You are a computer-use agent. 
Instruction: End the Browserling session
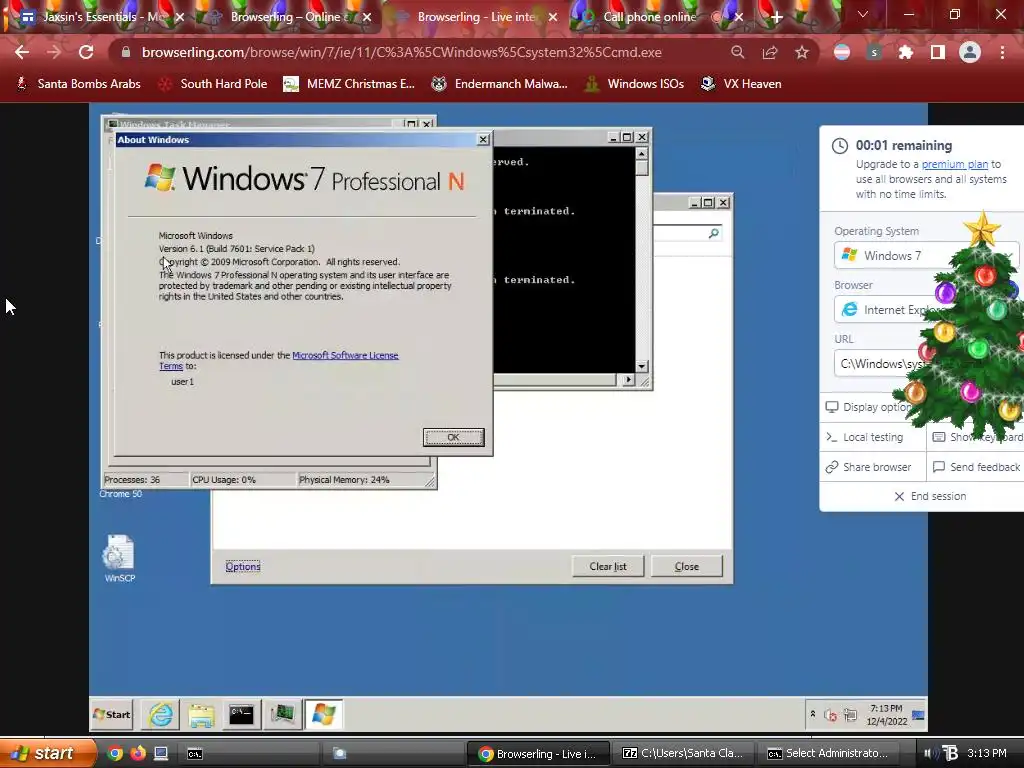930,496
